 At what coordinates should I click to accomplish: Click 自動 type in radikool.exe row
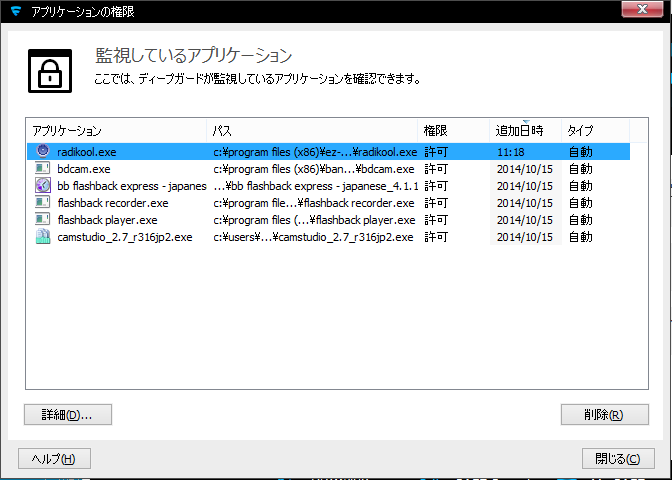(x=581, y=152)
